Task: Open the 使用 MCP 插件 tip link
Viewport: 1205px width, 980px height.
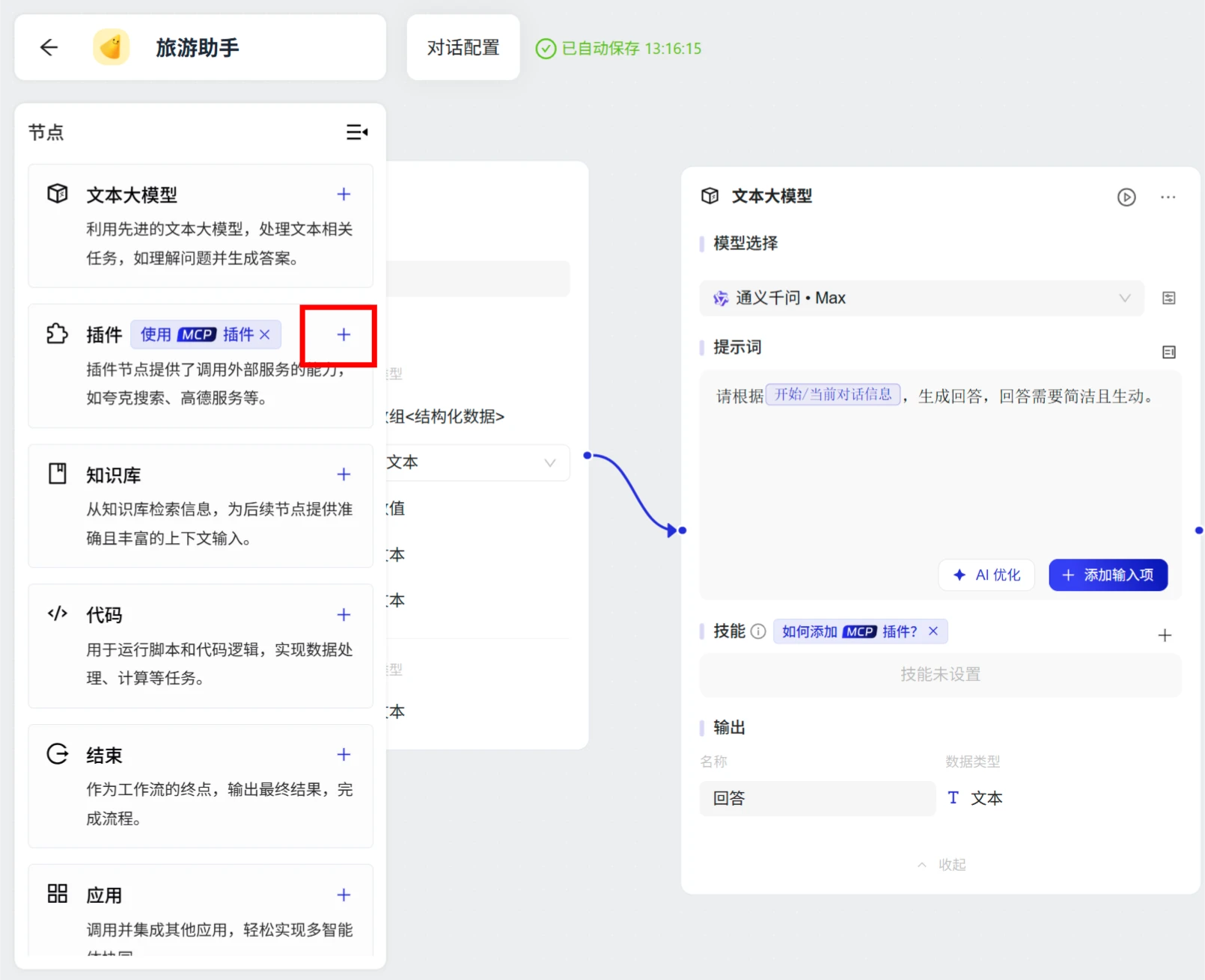Action: click(197, 334)
